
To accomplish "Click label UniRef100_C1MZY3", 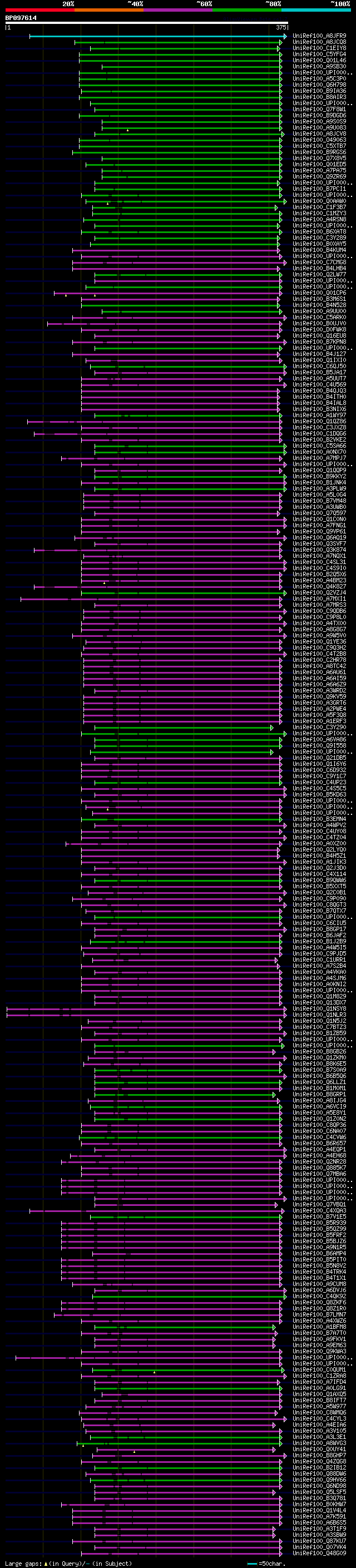I will (319, 213).
